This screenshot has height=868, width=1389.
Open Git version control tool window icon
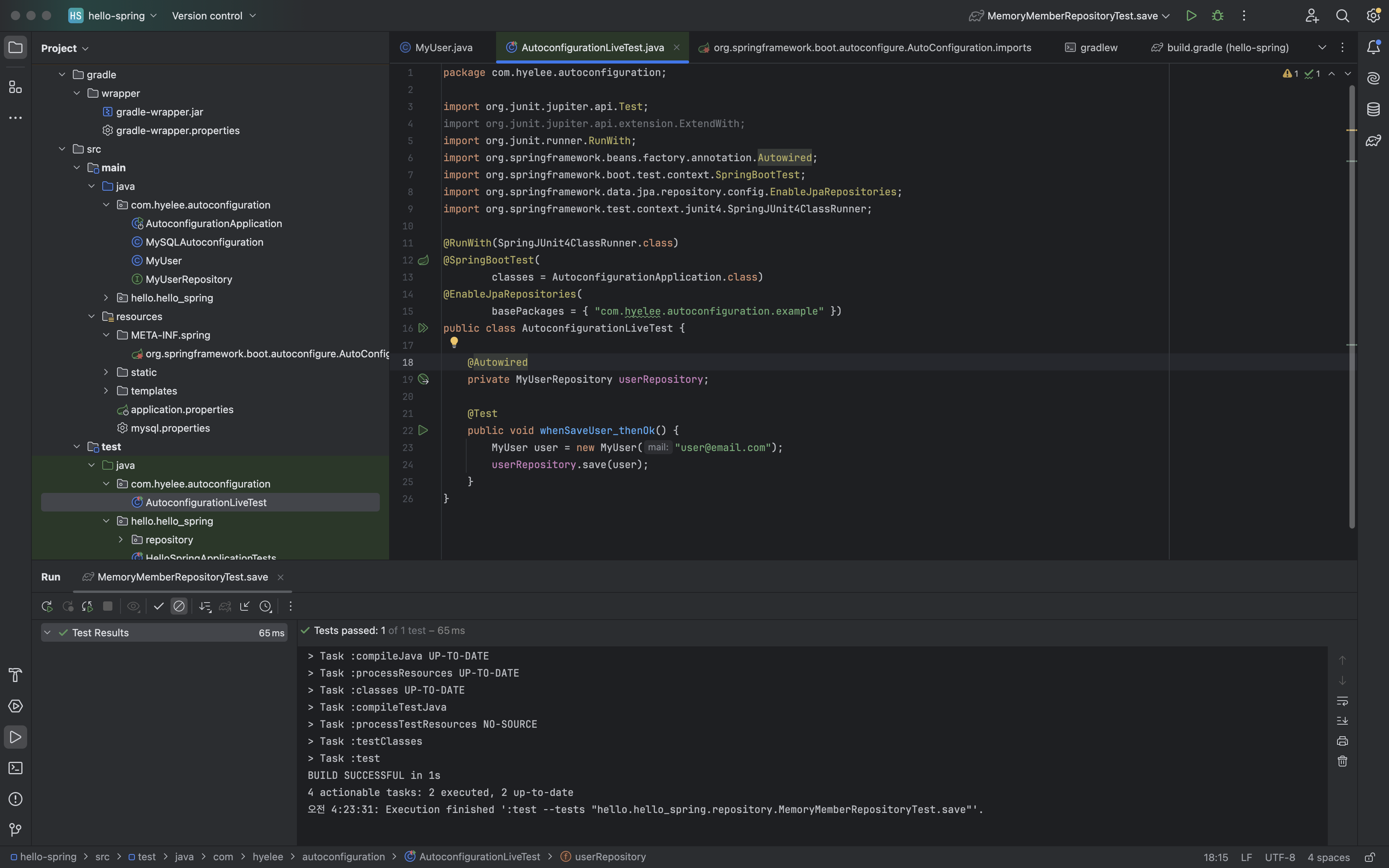(16, 830)
